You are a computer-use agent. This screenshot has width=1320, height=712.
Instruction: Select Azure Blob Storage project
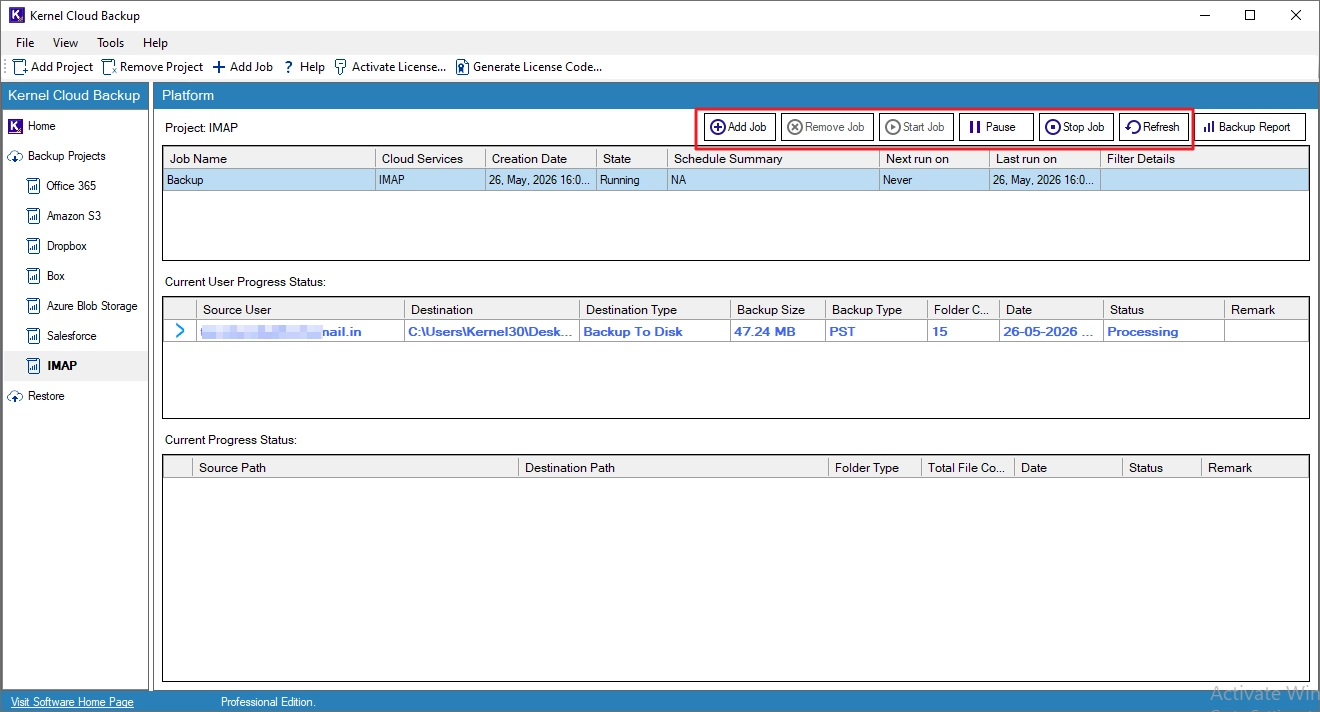click(92, 306)
